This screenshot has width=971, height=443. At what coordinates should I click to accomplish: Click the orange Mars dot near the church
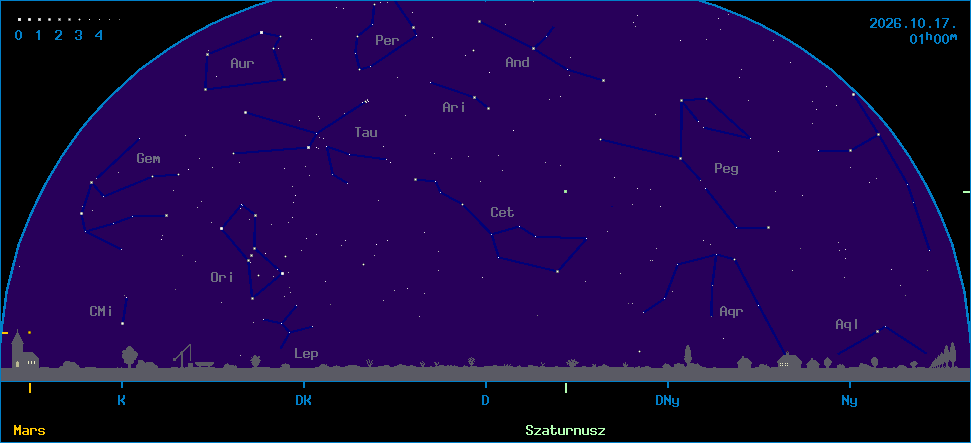[x=29, y=333]
